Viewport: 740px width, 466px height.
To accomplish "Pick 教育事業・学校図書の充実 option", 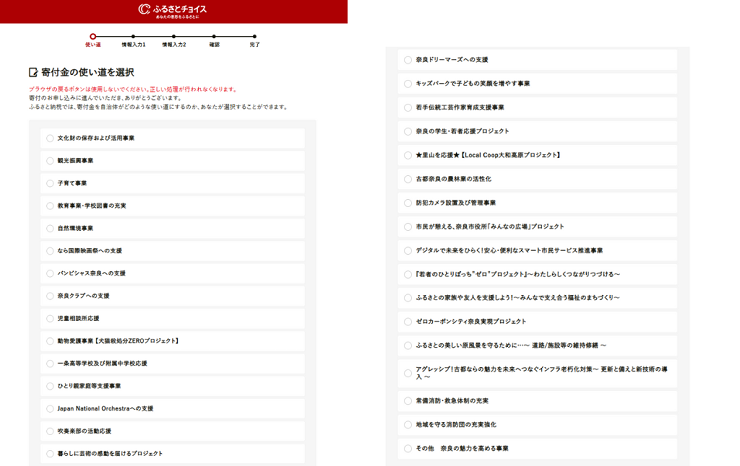I will tap(50, 206).
